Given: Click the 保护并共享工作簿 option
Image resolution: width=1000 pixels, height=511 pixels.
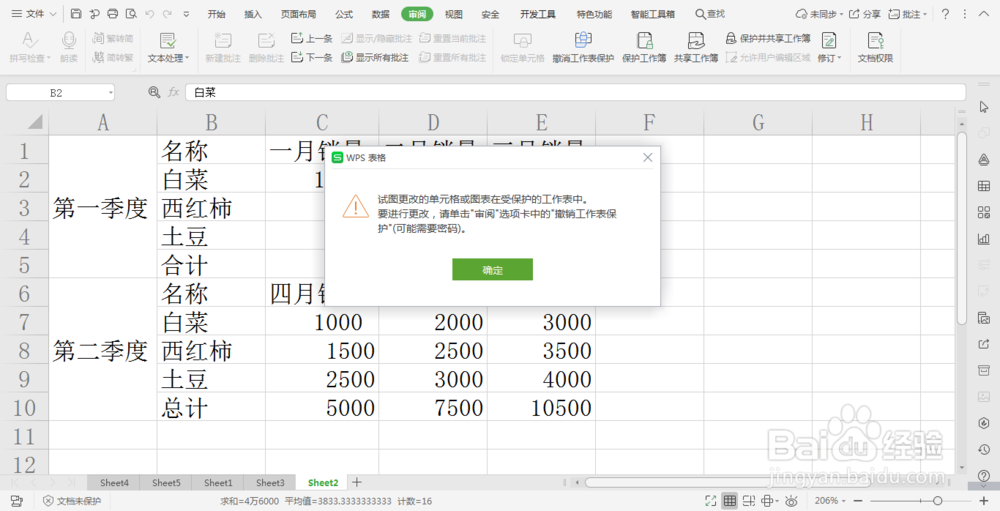Looking at the screenshot, I should 768,38.
